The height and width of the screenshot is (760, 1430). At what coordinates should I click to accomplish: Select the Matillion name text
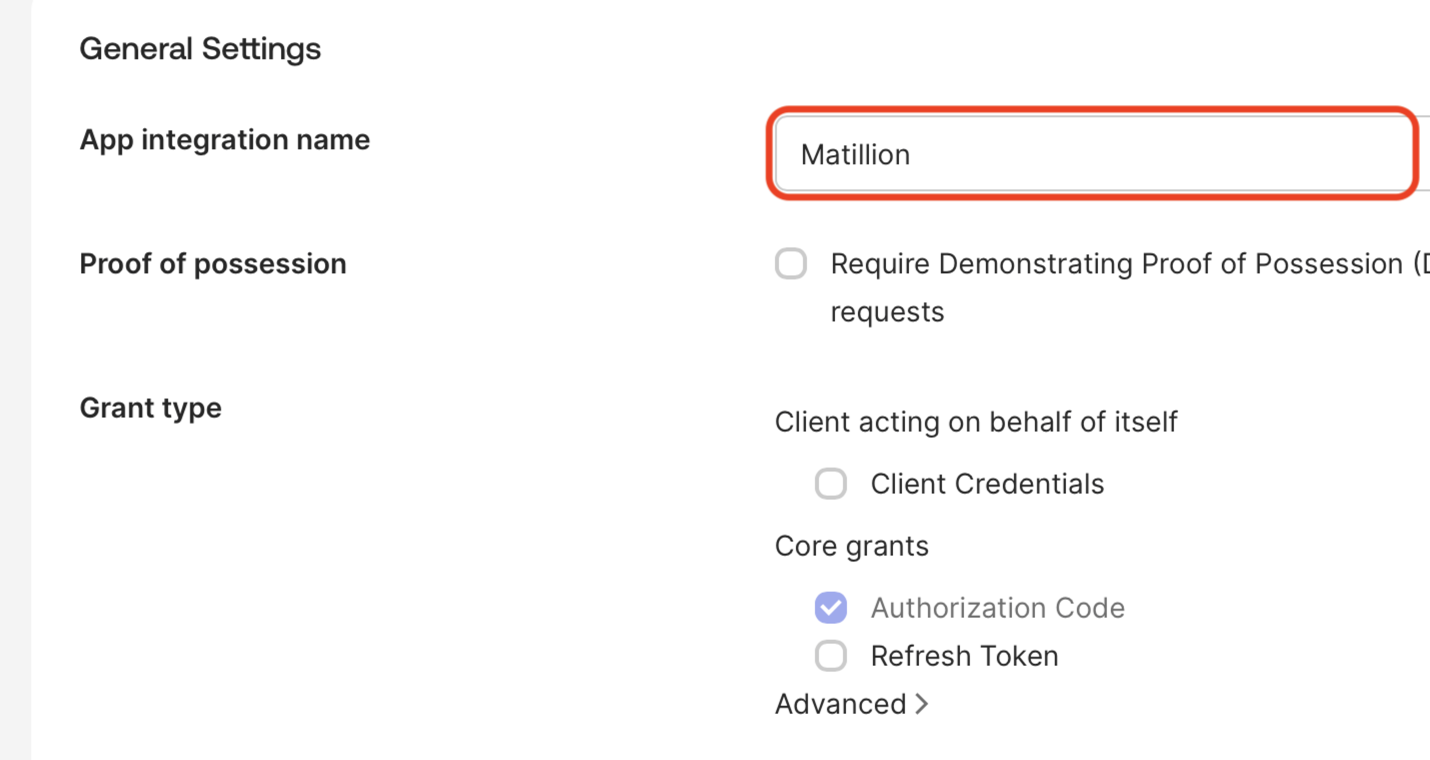point(856,154)
